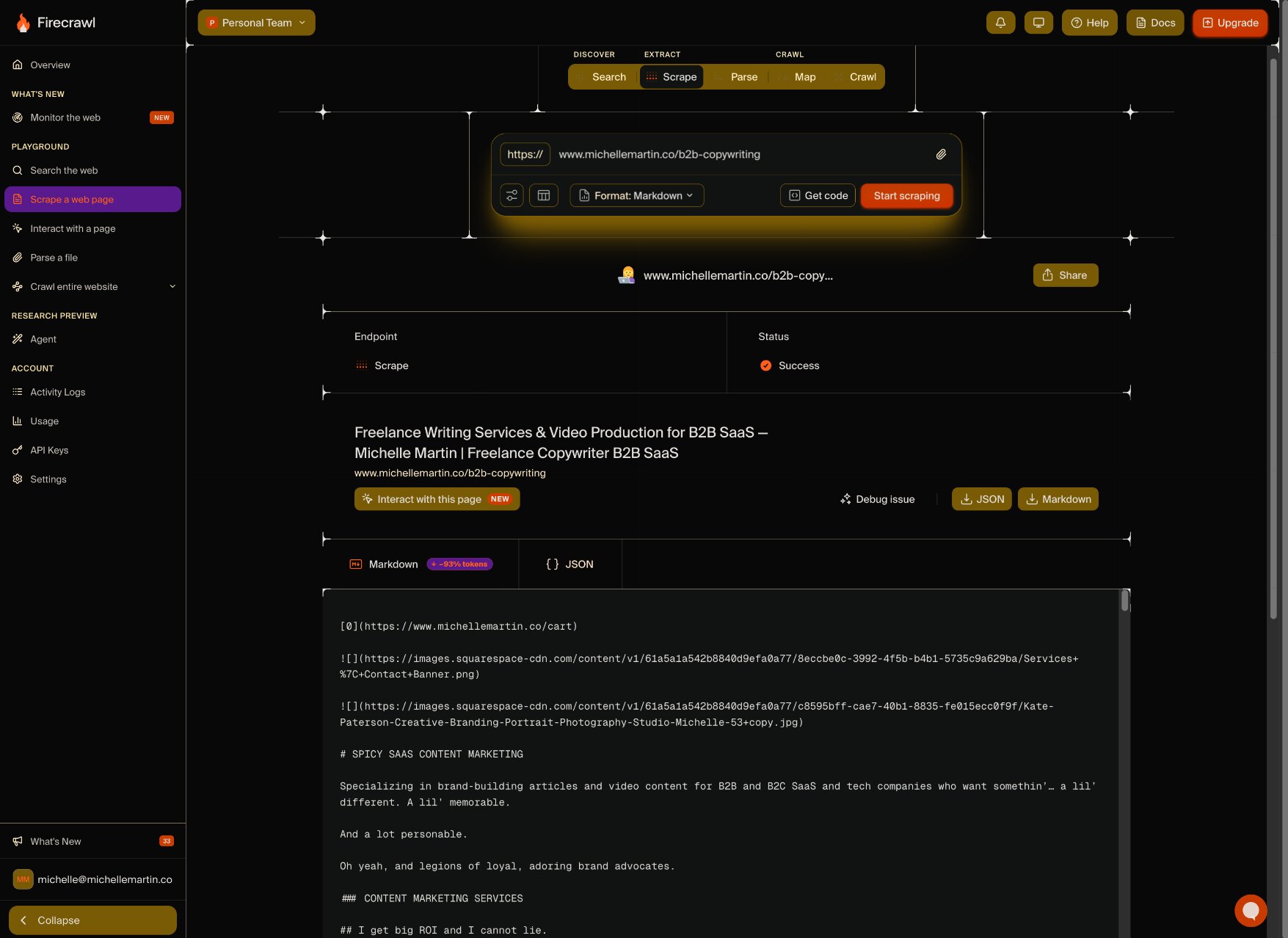Click the Activity Logs list icon
This screenshot has width=1288, height=938.
click(18, 392)
